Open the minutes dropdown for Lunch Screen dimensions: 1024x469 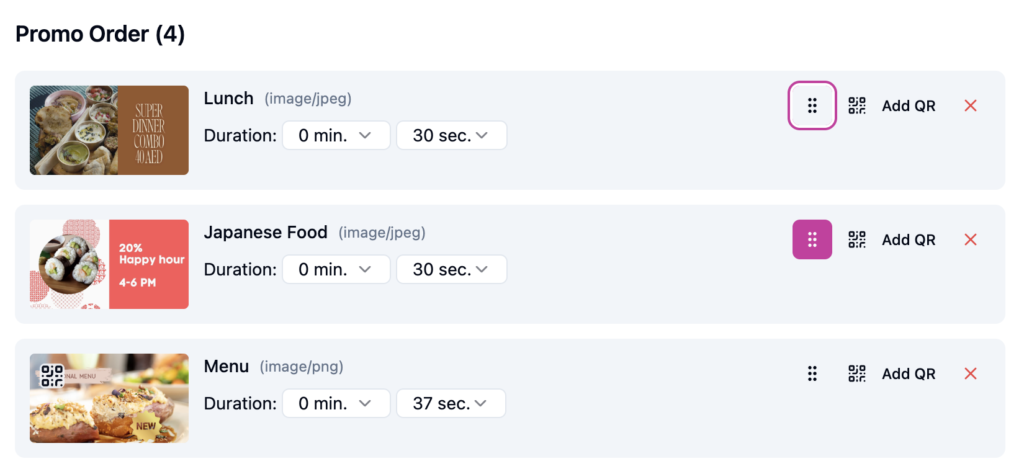click(x=335, y=136)
